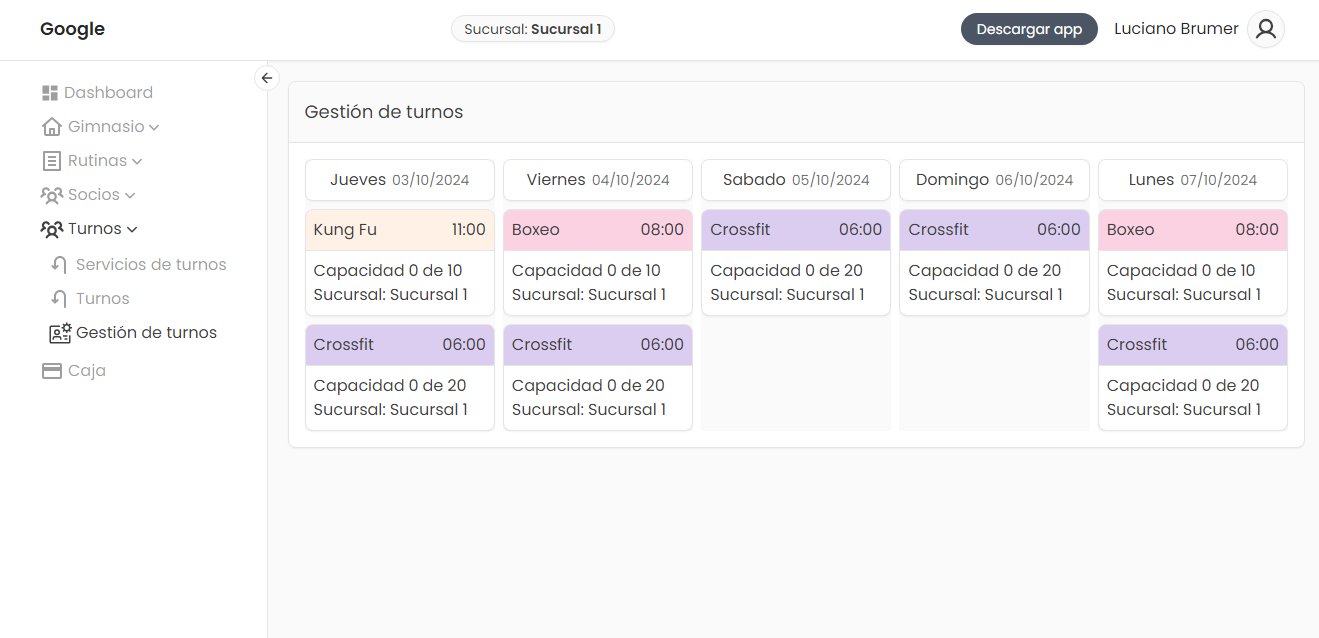Open Servicios de turnos submenu item
Image resolution: width=1319 pixels, height=638 pixels.
pos(150,265)
